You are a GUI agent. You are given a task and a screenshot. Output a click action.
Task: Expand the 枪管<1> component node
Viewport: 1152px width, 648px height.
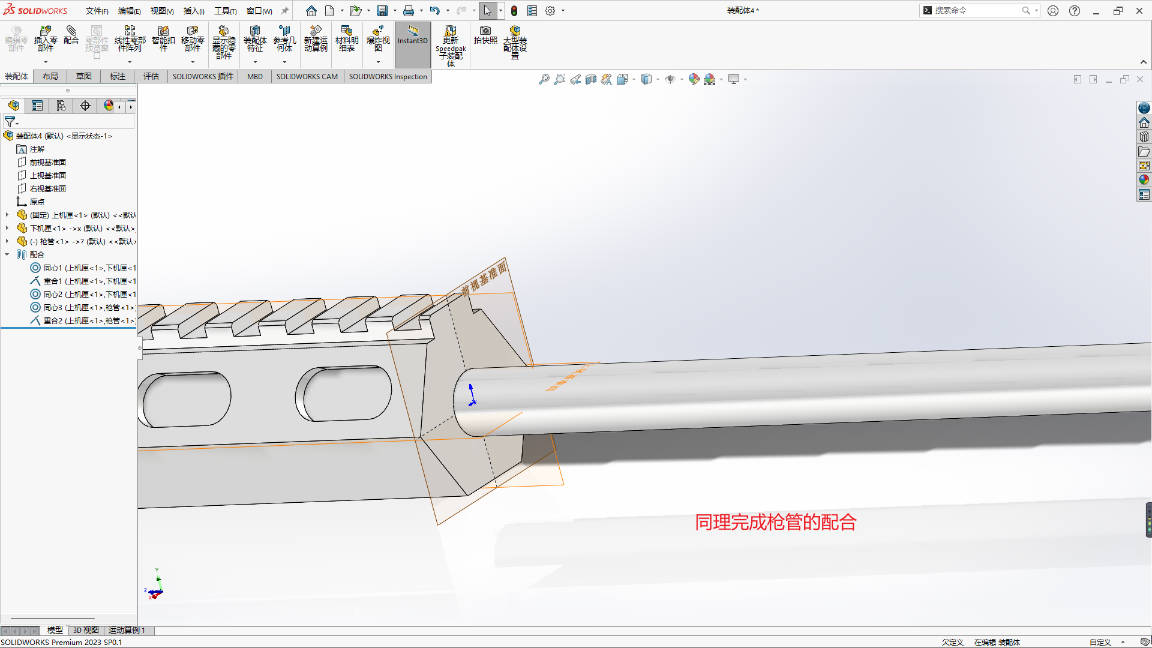[x=7, y=241]
